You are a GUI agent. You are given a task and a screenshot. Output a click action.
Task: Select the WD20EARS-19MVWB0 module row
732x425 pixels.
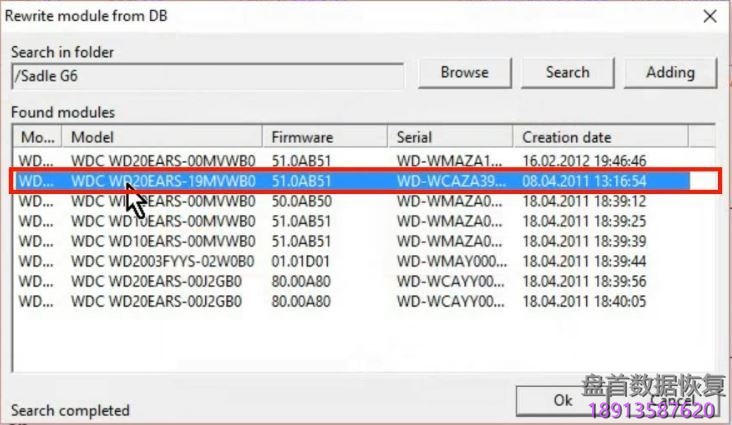[x=163, y=181]
